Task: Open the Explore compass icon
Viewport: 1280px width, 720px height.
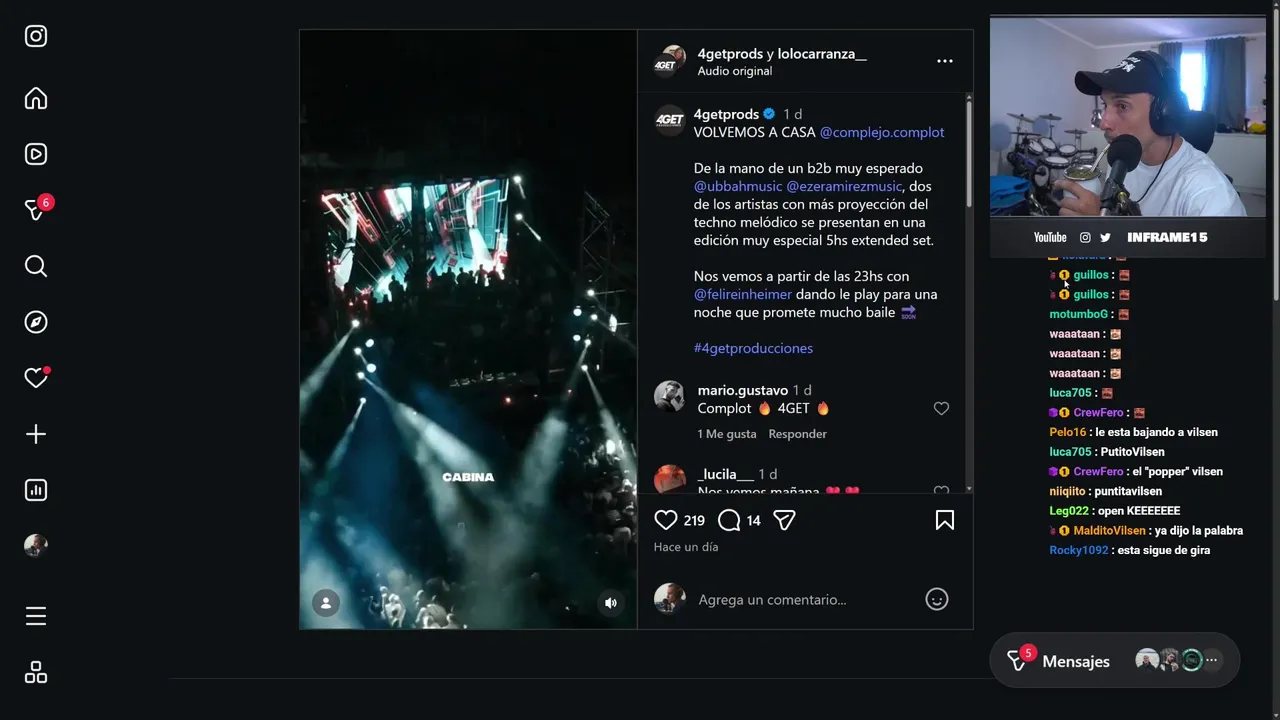Action: [36, 322]
